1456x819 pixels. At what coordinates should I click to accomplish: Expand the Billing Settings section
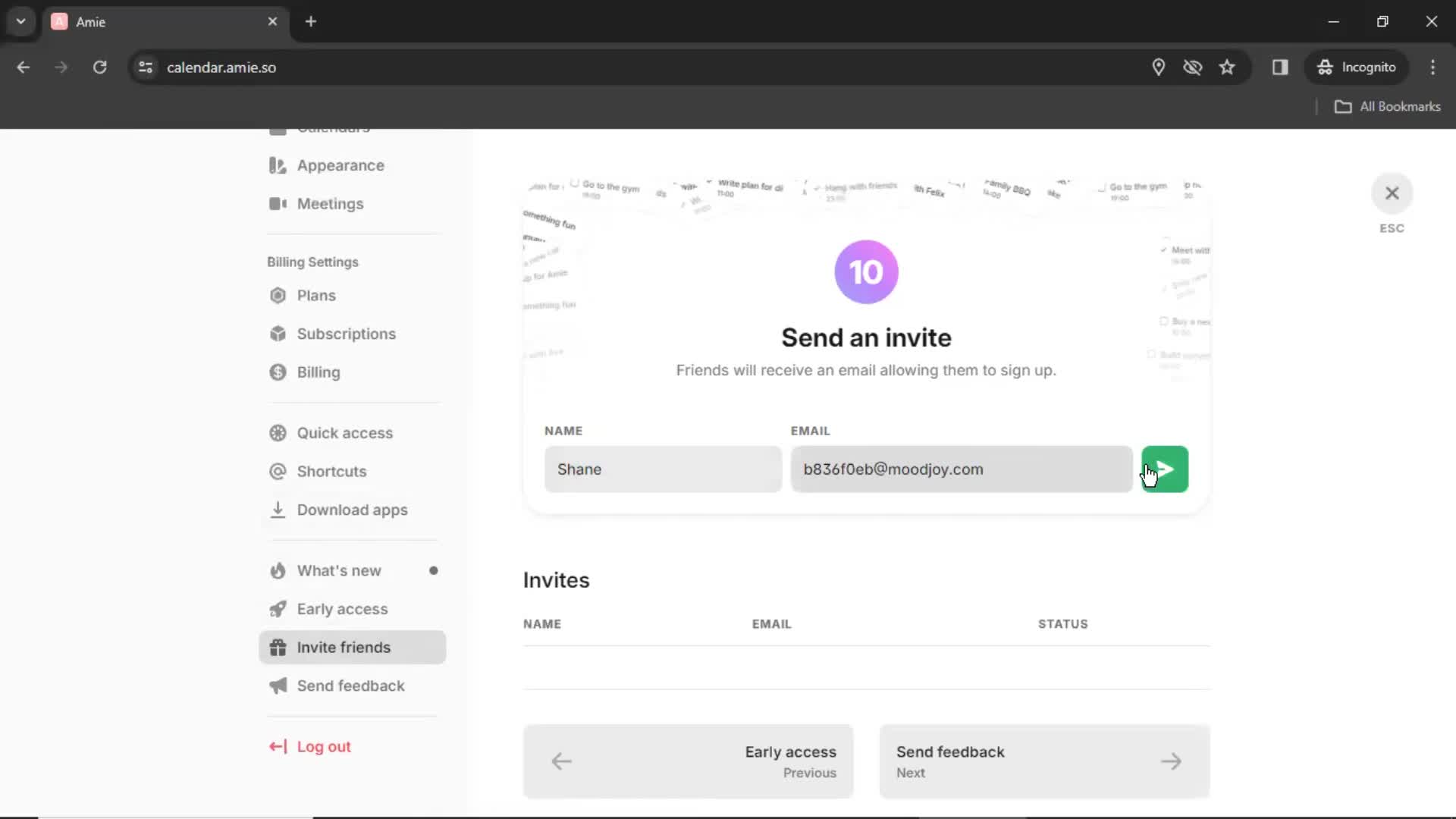[x=313, y=261]
